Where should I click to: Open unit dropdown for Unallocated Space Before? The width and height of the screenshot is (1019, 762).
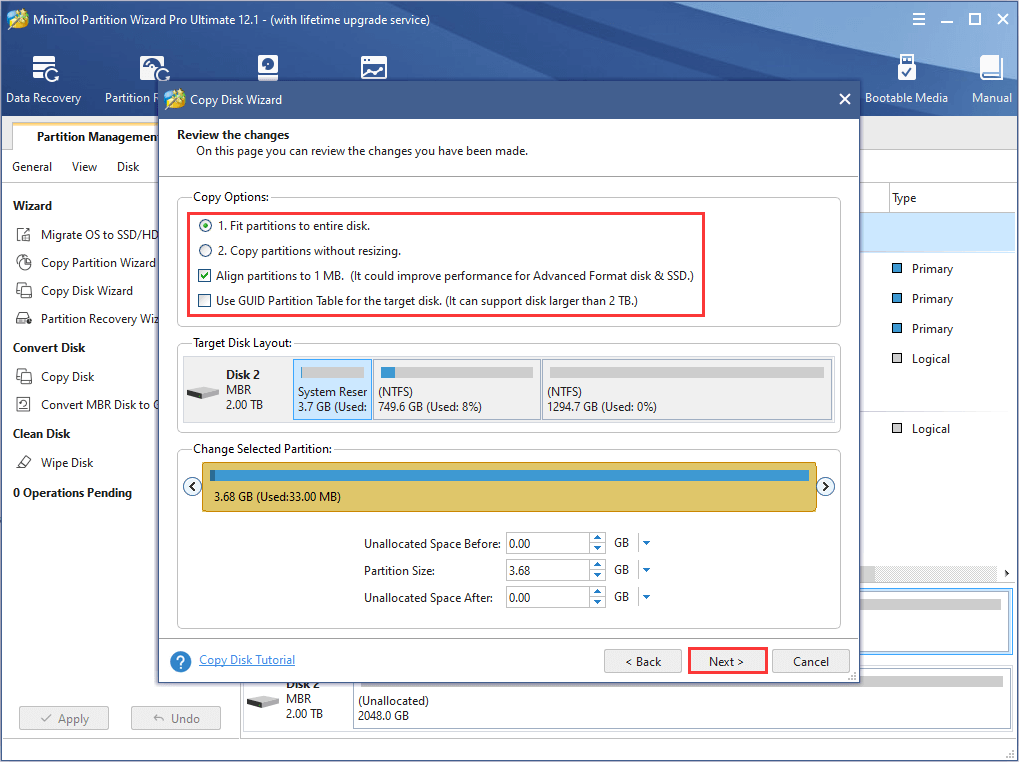(646, 543)
